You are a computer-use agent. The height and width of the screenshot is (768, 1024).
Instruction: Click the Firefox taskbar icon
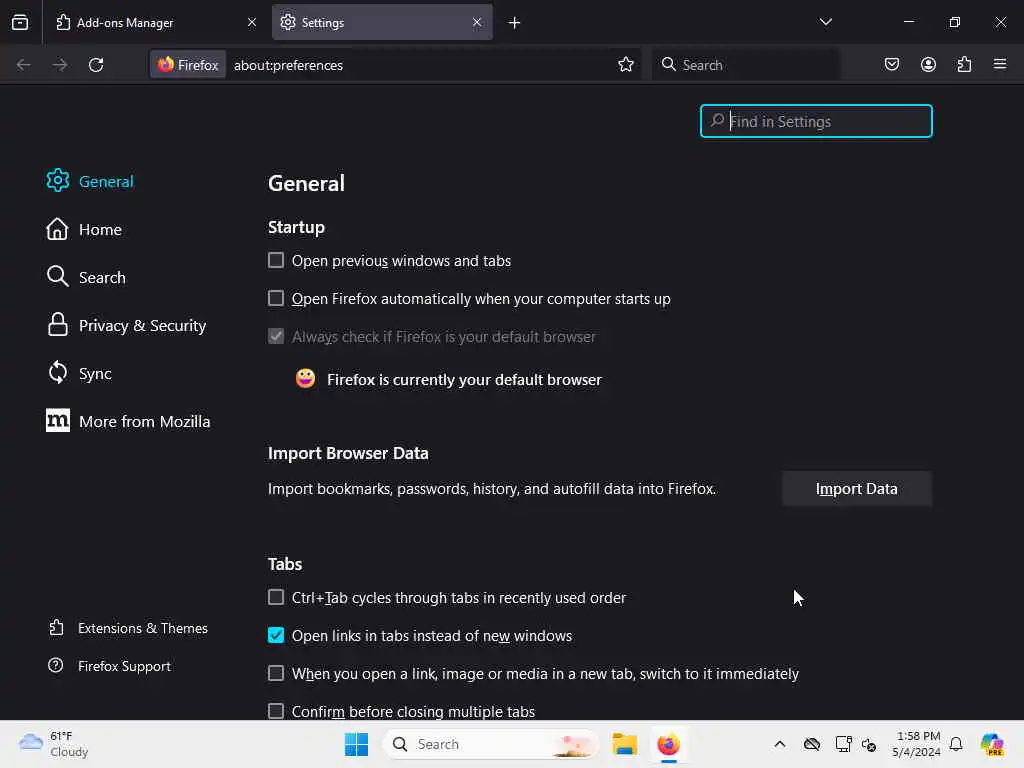pyautogui.click(x=668, y=744)
